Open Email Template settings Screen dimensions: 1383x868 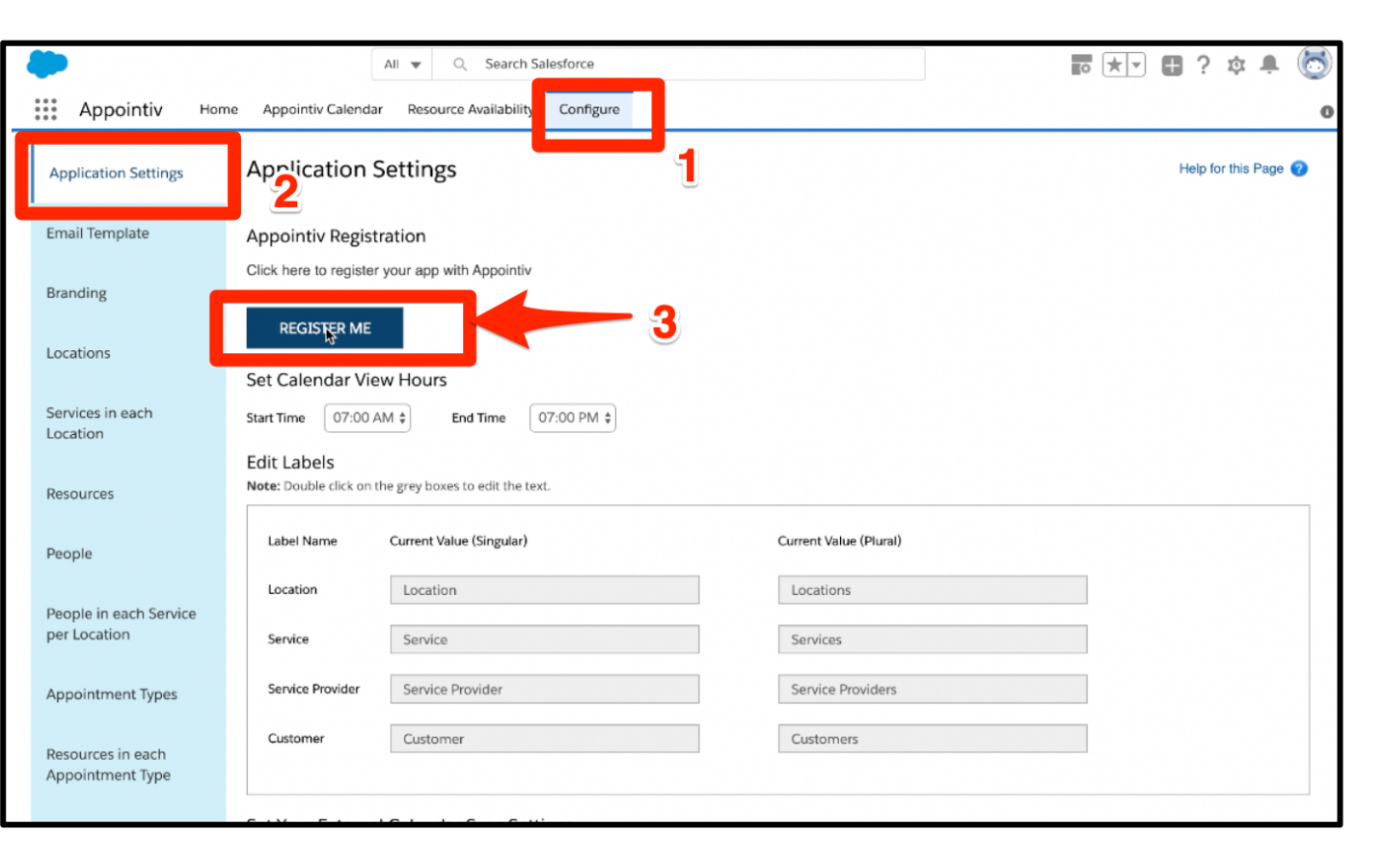point(97,233)
